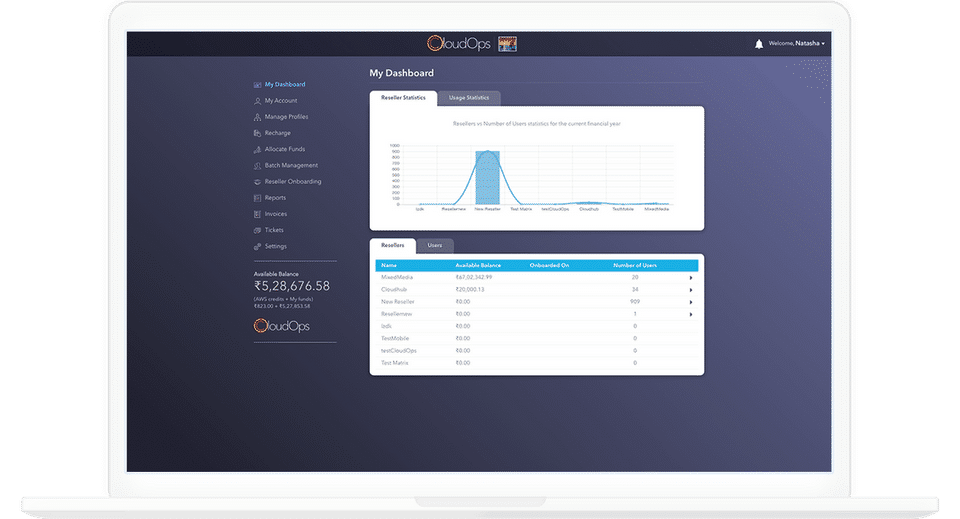Click the Tickets icon in sidebar

(x=257, y=230)
